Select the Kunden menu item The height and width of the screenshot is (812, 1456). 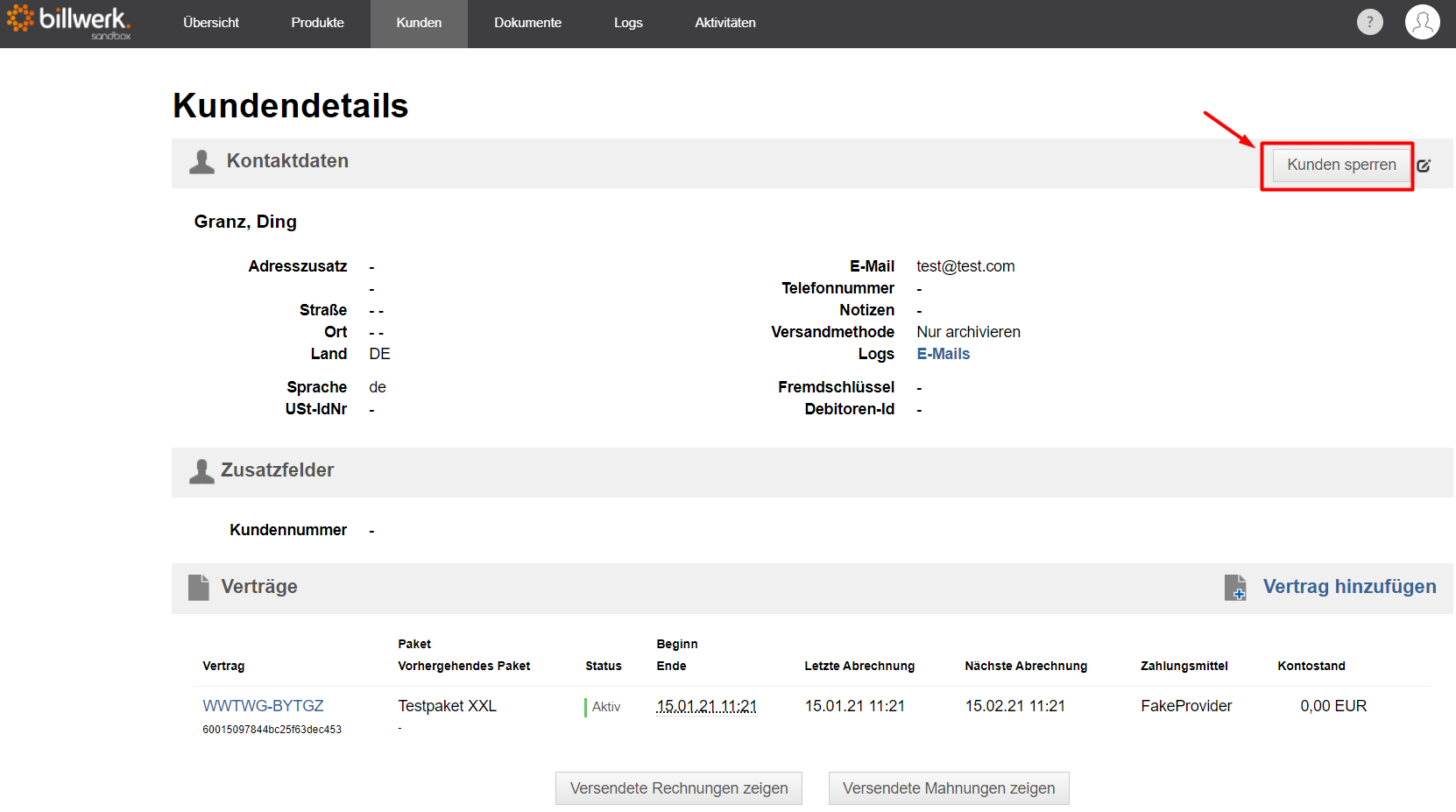[419, 23]
